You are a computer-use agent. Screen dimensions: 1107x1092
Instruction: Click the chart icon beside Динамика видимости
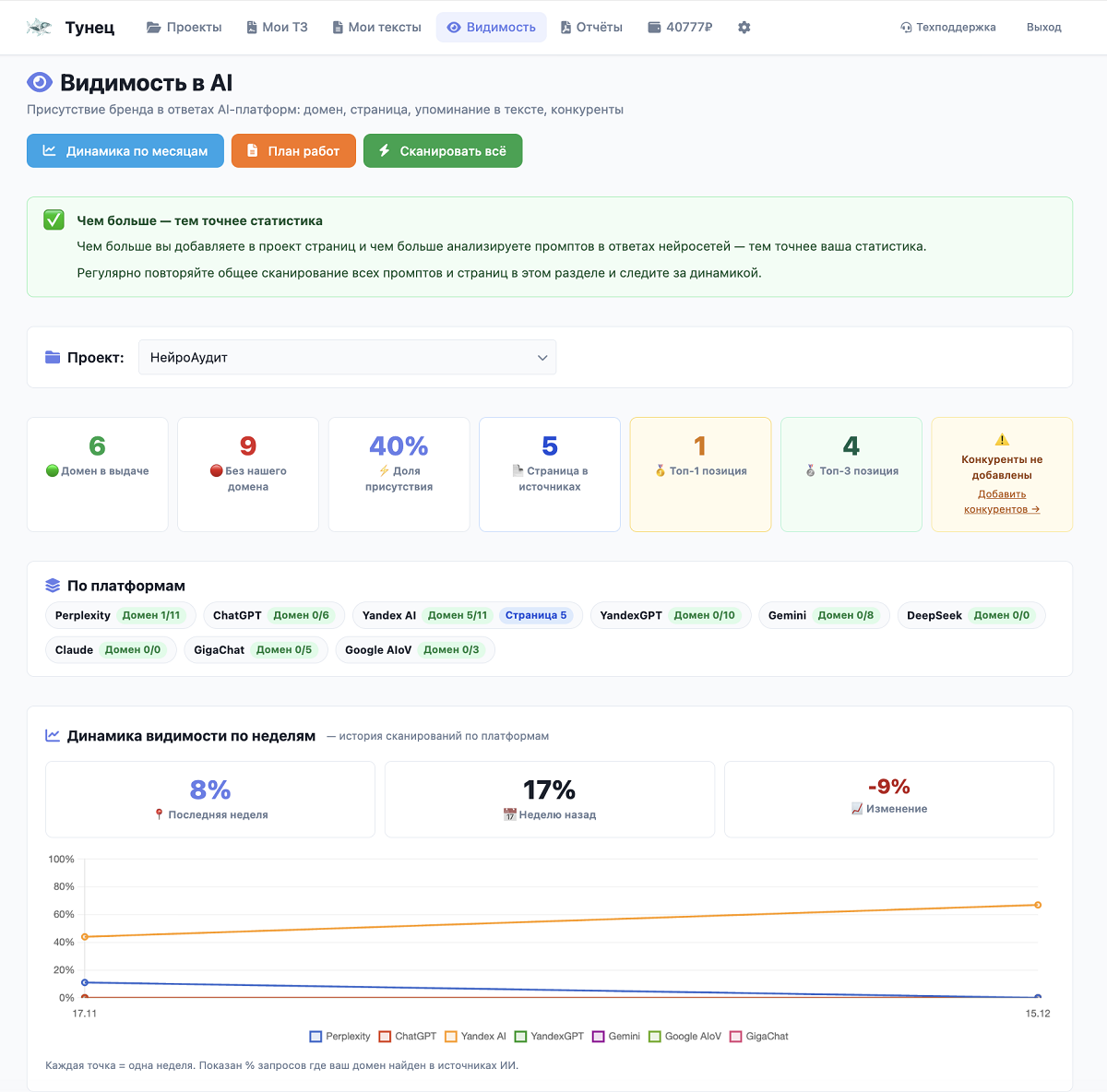(x=53, y=736)
